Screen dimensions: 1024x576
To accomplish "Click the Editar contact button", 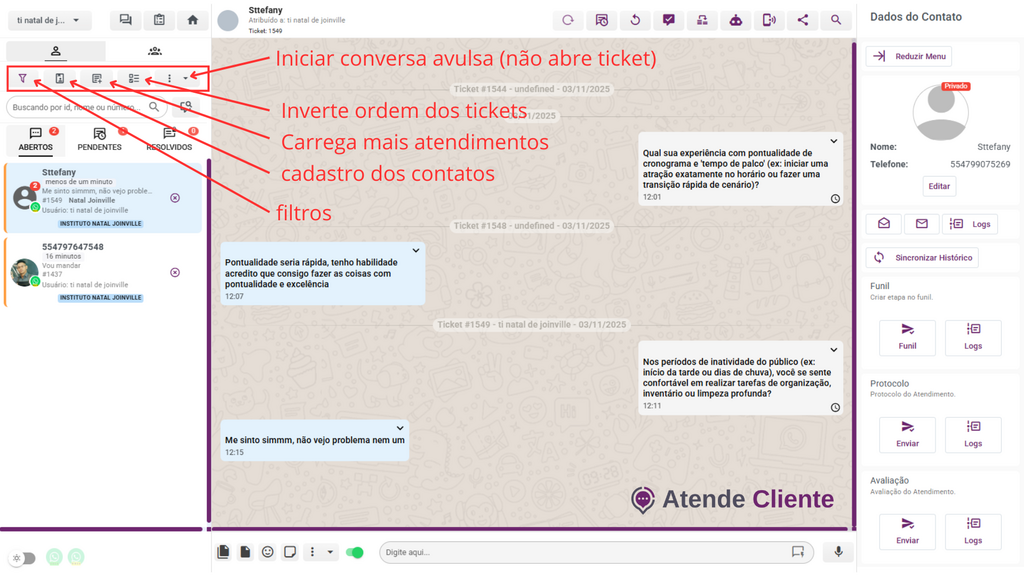I will [x=939, y=186].
